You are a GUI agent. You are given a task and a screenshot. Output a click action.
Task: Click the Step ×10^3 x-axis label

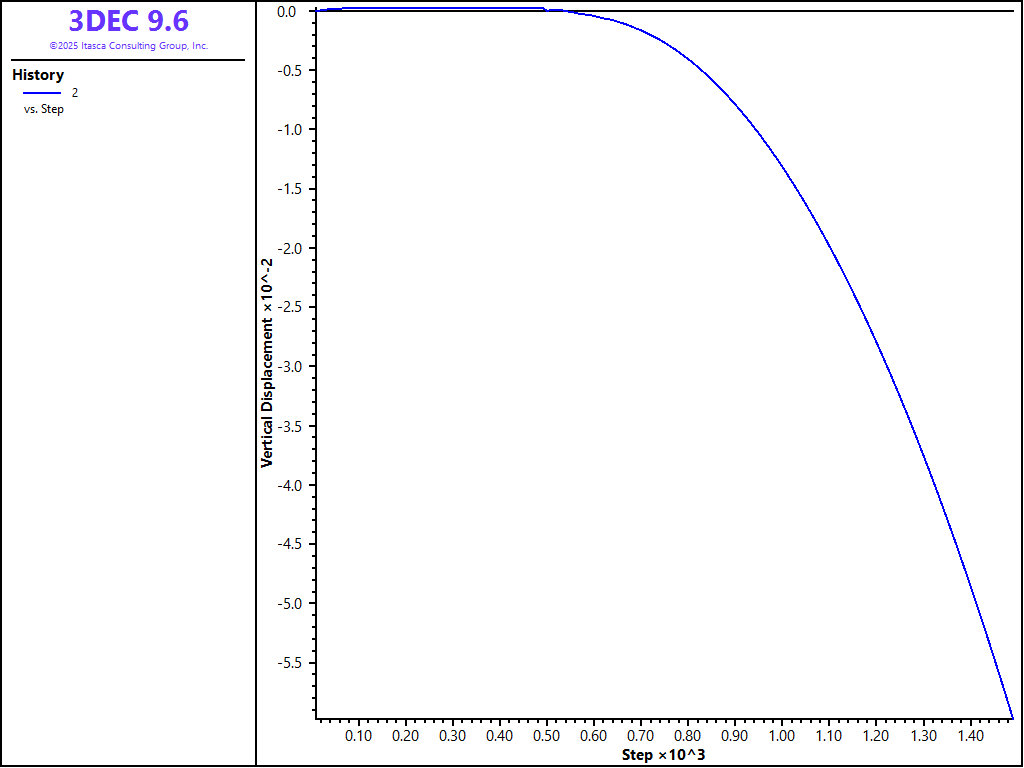(x=663, y=754)
